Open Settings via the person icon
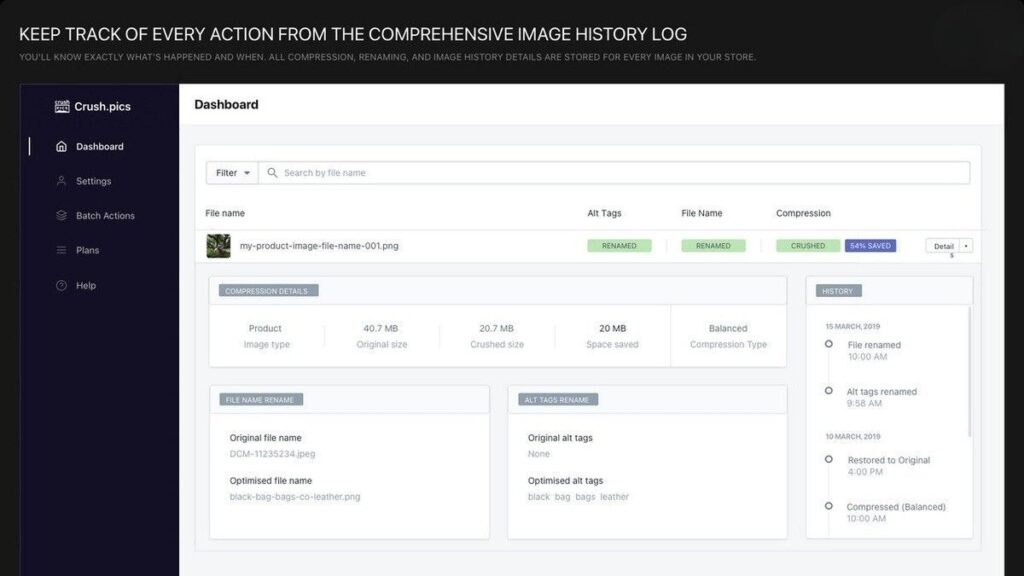Screen dimensions: 1024x576 point(61,181)
